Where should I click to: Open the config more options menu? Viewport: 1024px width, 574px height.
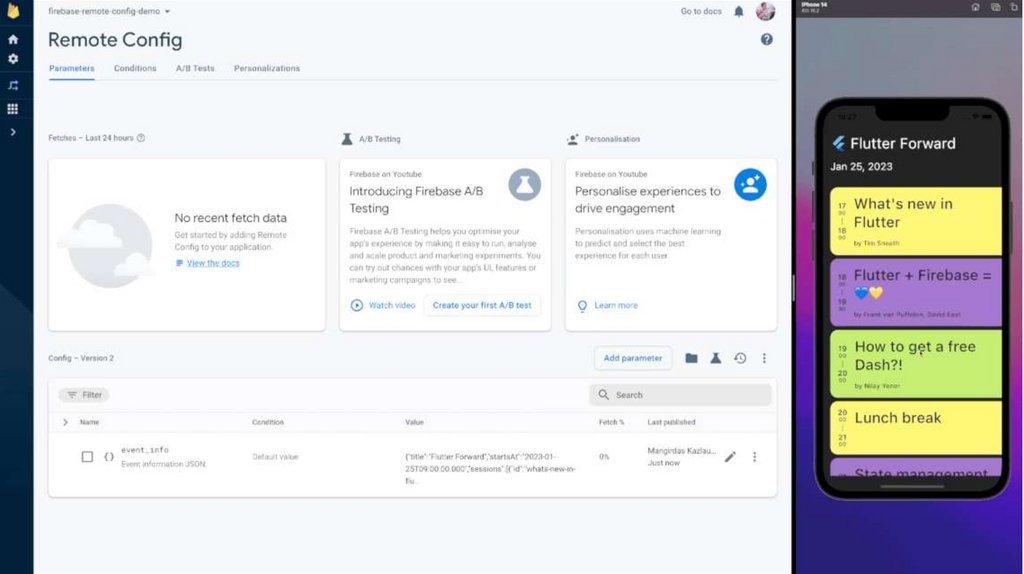tap(764, 358)
